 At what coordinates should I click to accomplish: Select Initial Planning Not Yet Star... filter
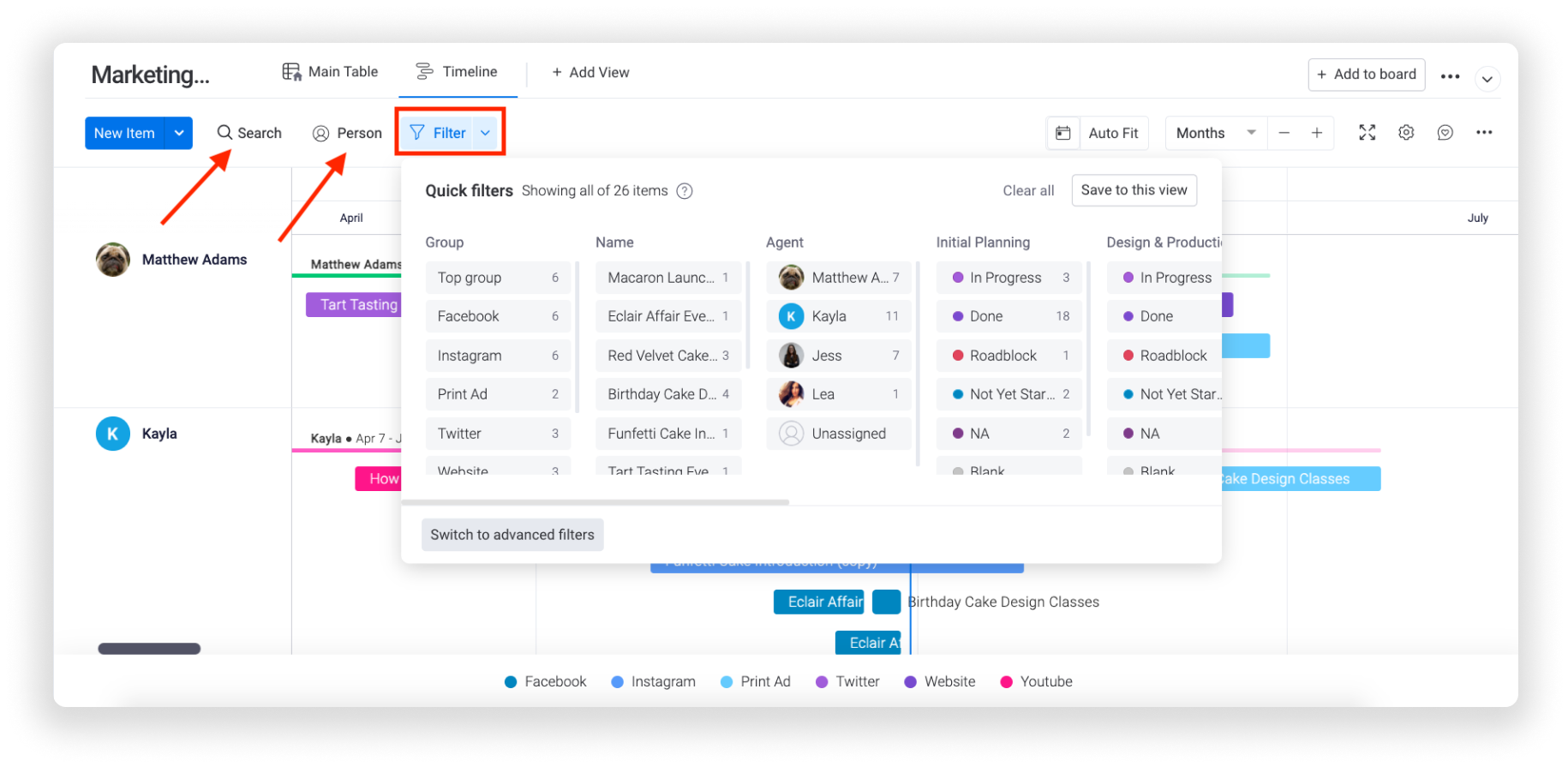(x=1008, y=394)
